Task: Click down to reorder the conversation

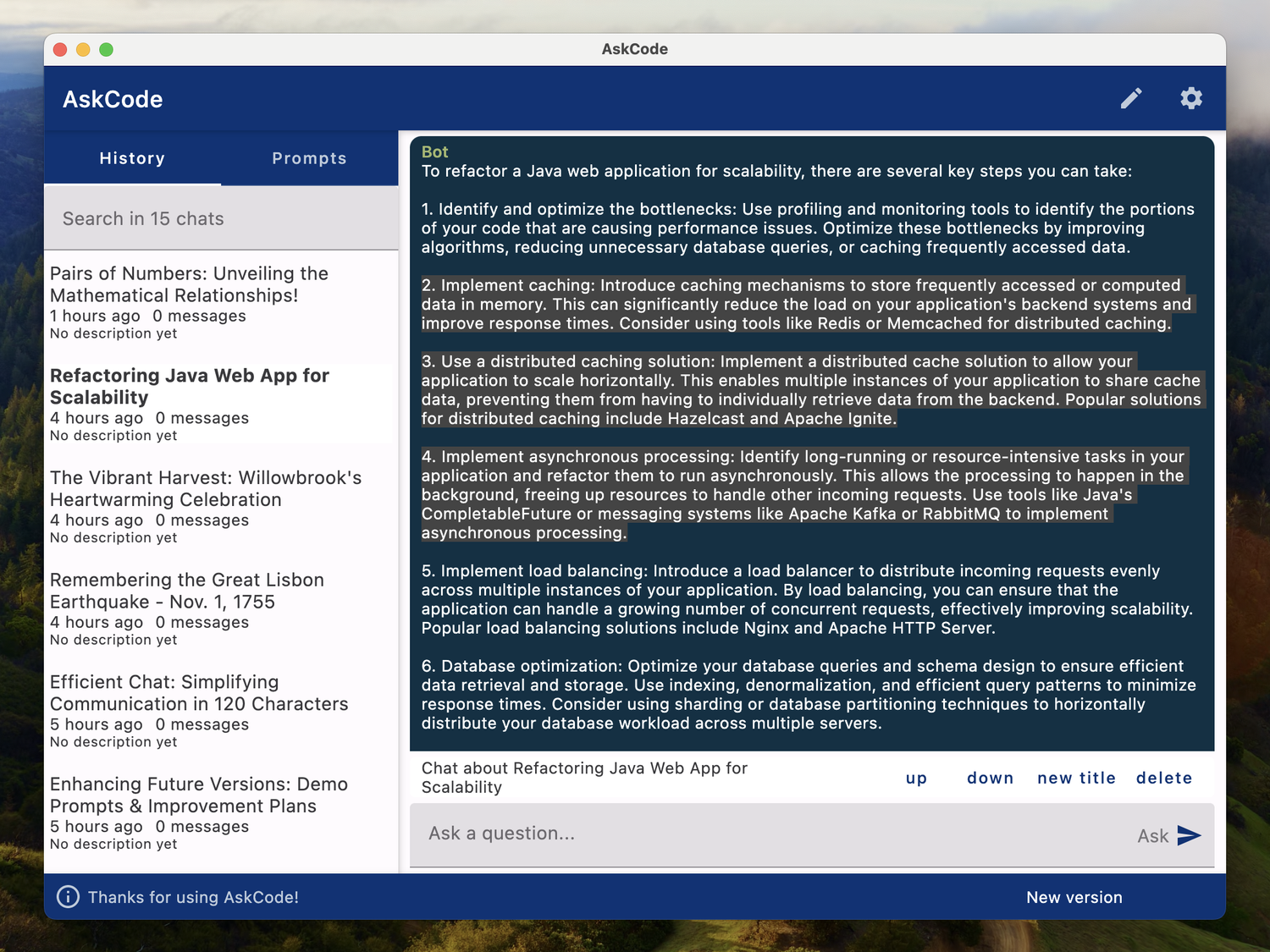Action: (990, 778)
